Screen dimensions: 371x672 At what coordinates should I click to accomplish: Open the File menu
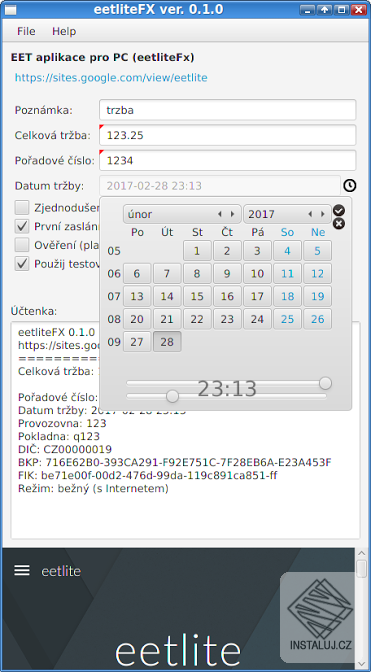26,31
